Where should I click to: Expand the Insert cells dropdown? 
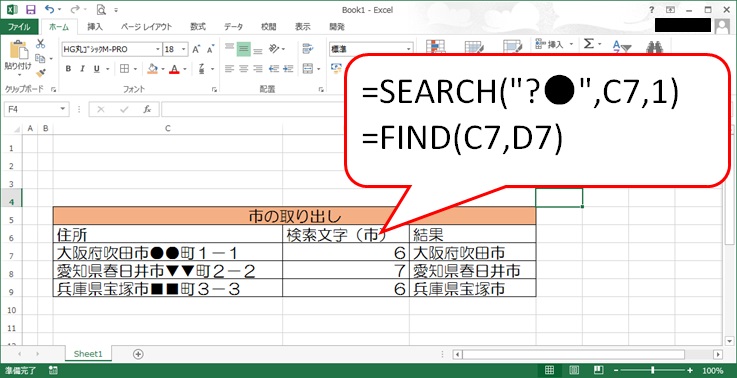click(571, 44)
